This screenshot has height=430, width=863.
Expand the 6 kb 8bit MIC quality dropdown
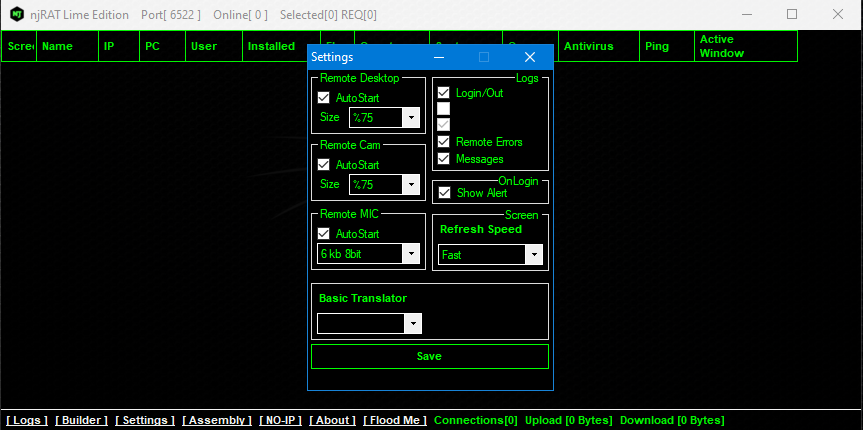tap(412, 254)
